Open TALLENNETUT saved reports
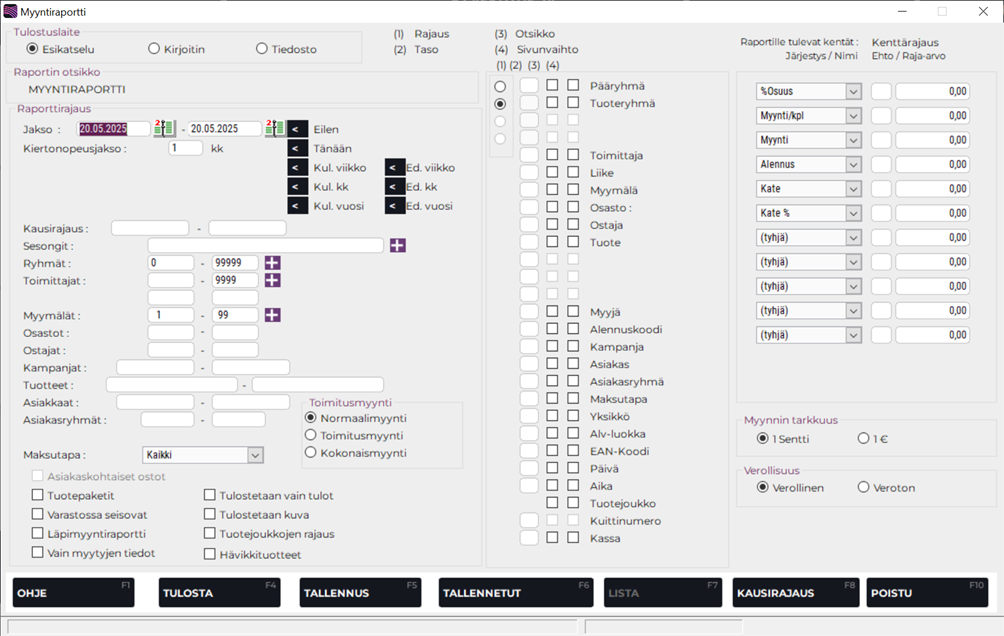 [516, 592]
